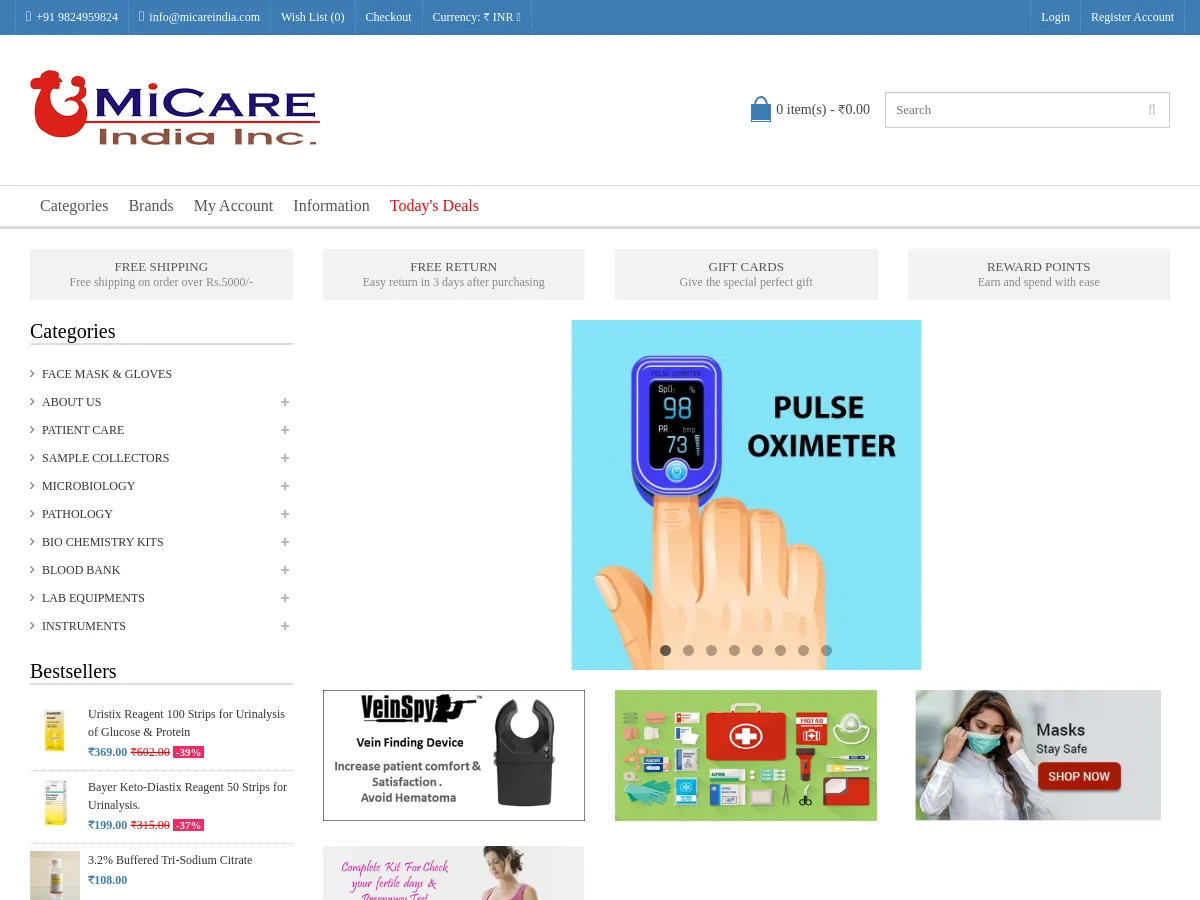This screenshot has height=900, width=1200.
Task: Select the first carousel dot
Action: (x=666, y=650)
